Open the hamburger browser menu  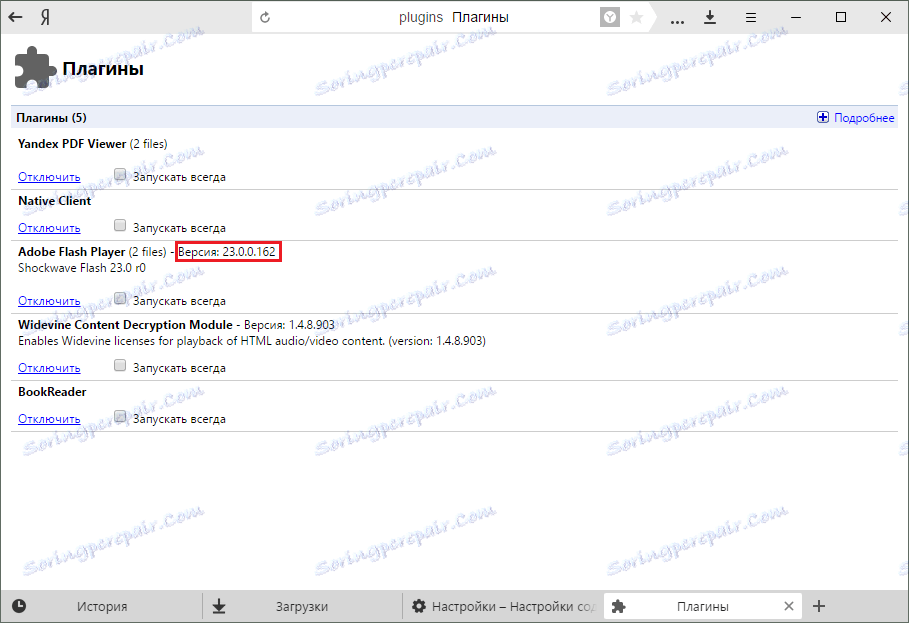pyautogui.click(x=751, y=17)
